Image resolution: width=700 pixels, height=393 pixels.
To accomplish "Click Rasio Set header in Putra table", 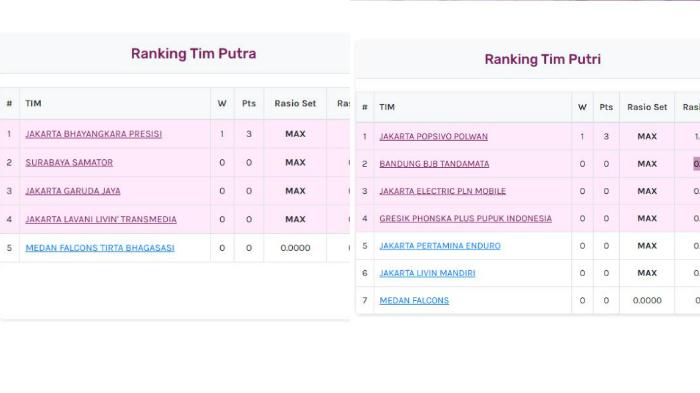I will [x=295, y=104].
